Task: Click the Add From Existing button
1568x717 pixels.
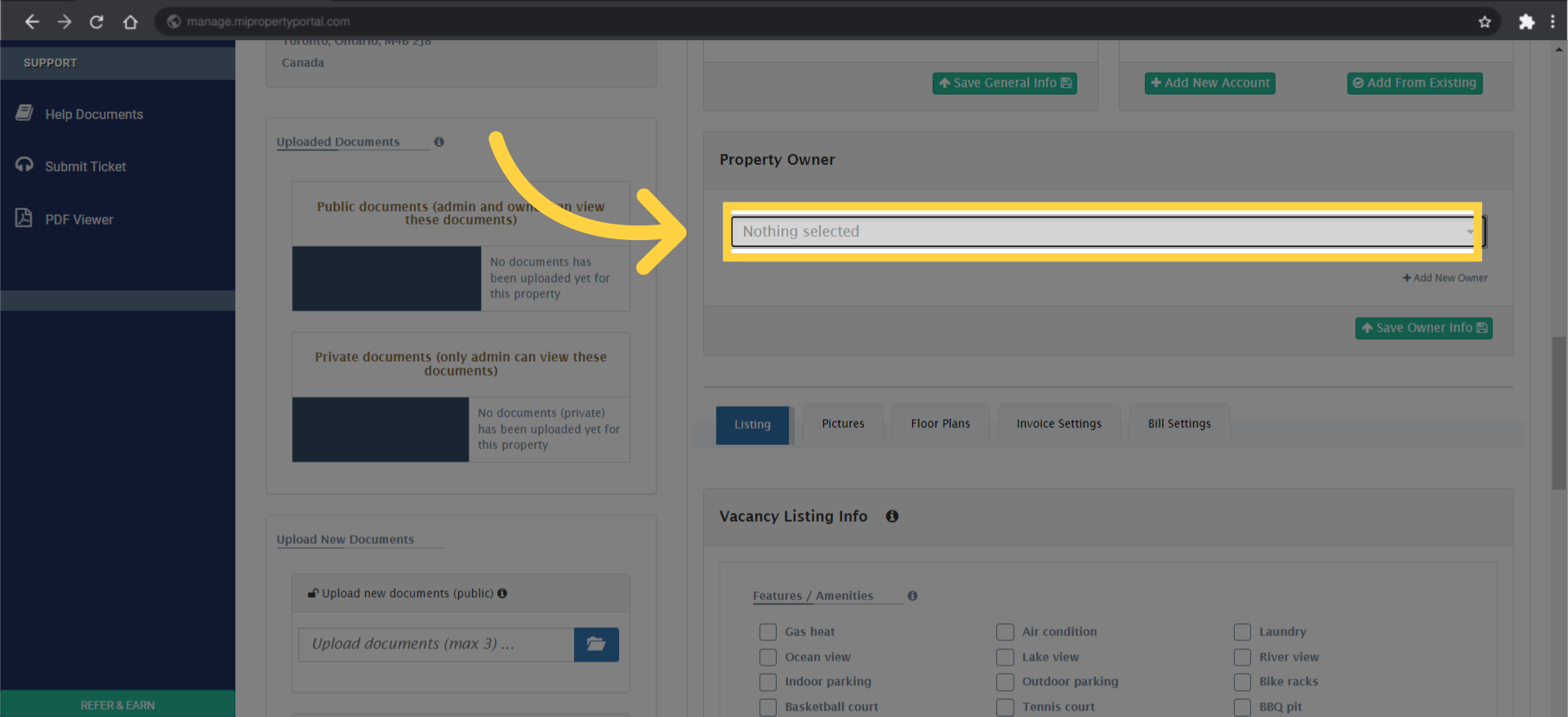Action: click(x=1414, y=83)
